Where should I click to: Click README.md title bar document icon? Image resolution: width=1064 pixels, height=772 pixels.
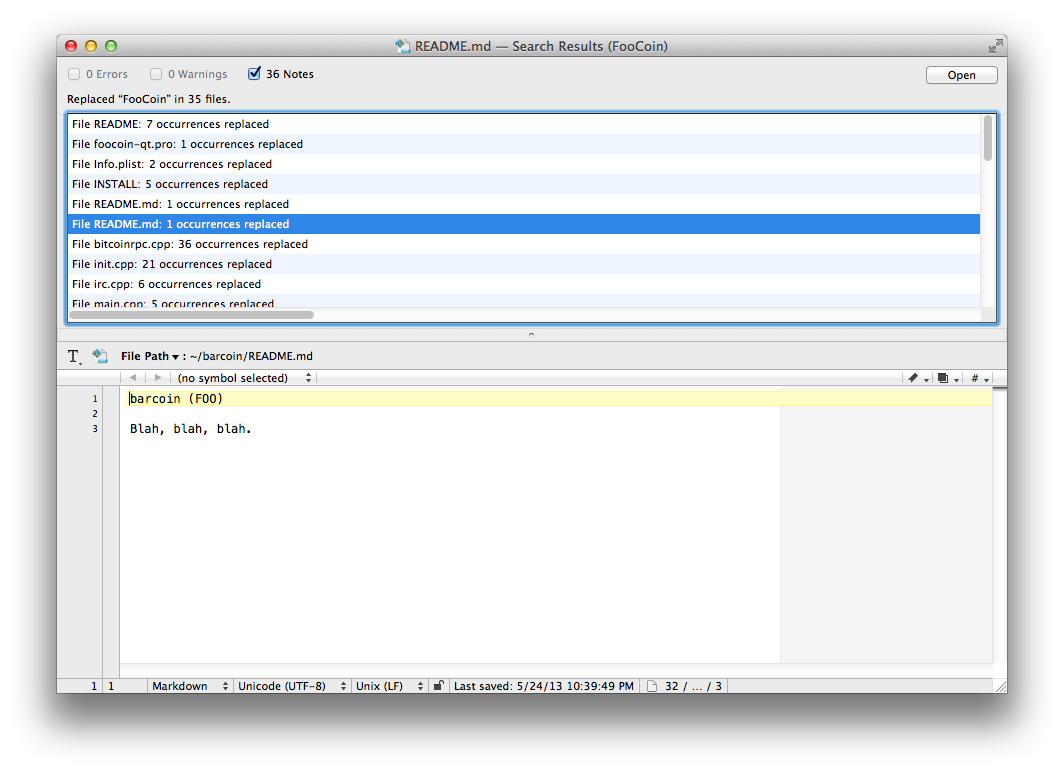point(403,46)
